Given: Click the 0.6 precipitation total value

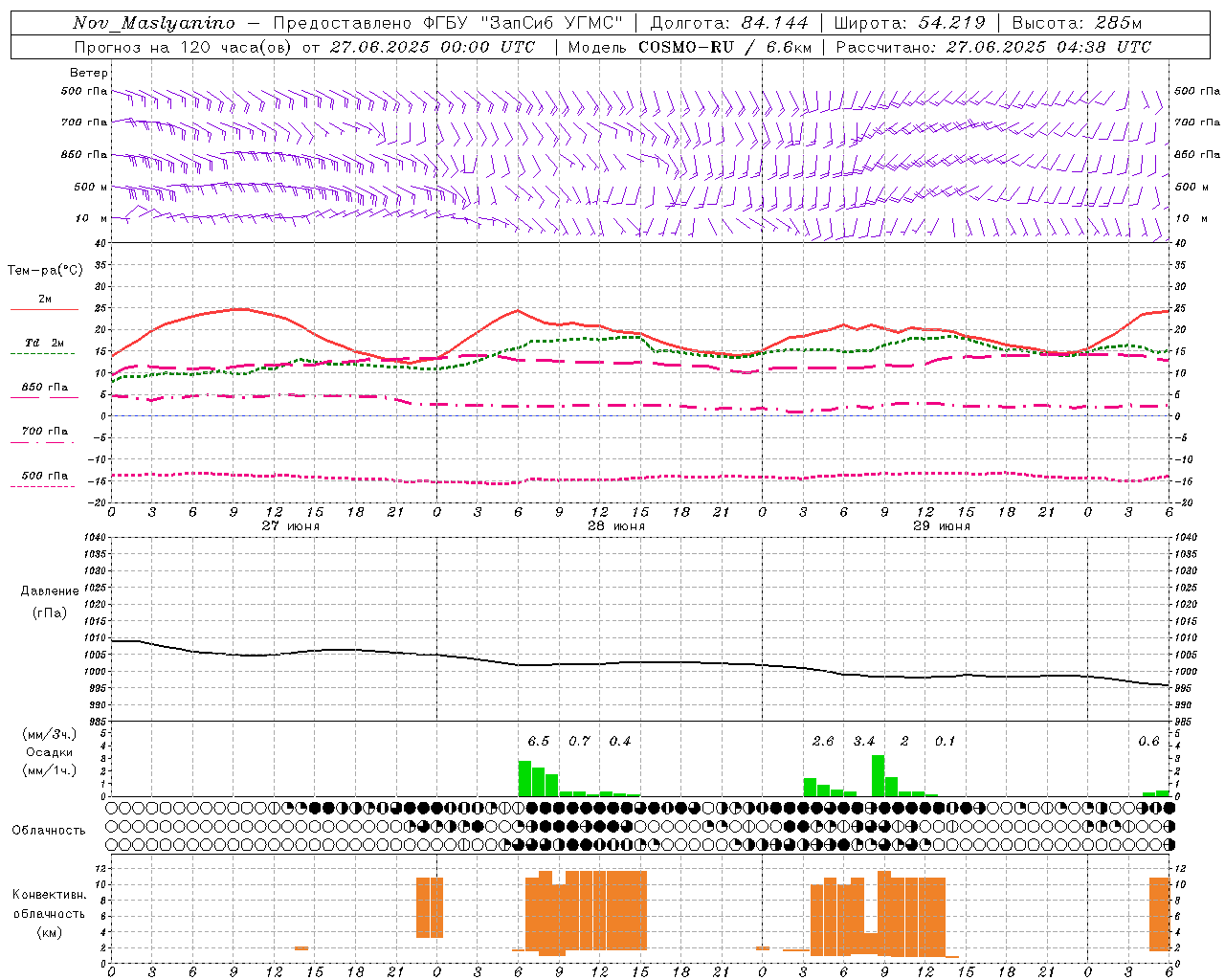Looking at the screenshot, I should [x=1148, y=742].
